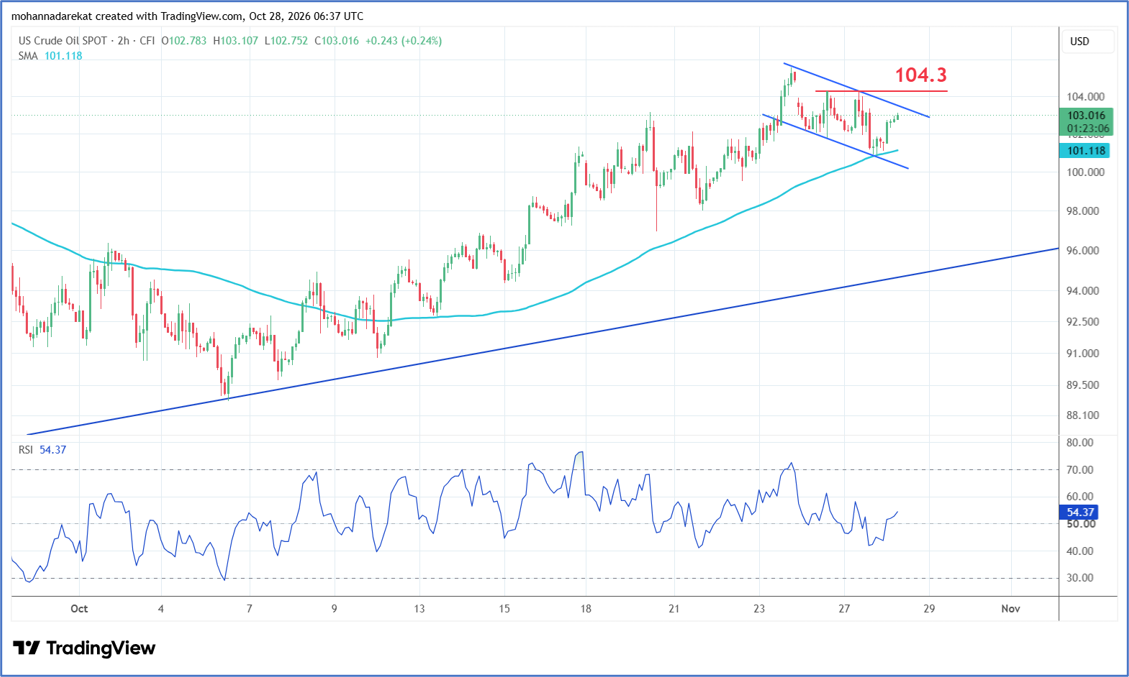Click the low value L102.752
1129x677 pixels.
click(x=286, y=40)
